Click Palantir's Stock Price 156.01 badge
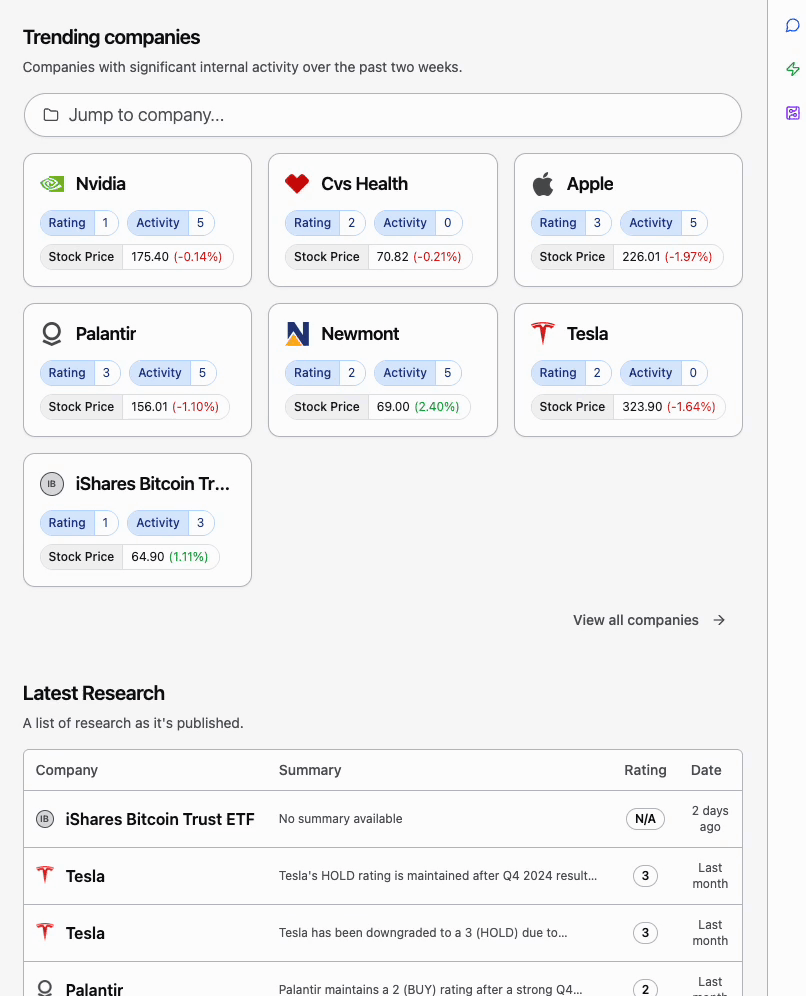The height and width of the screenshot is (996, 806). tap(135, 407)
